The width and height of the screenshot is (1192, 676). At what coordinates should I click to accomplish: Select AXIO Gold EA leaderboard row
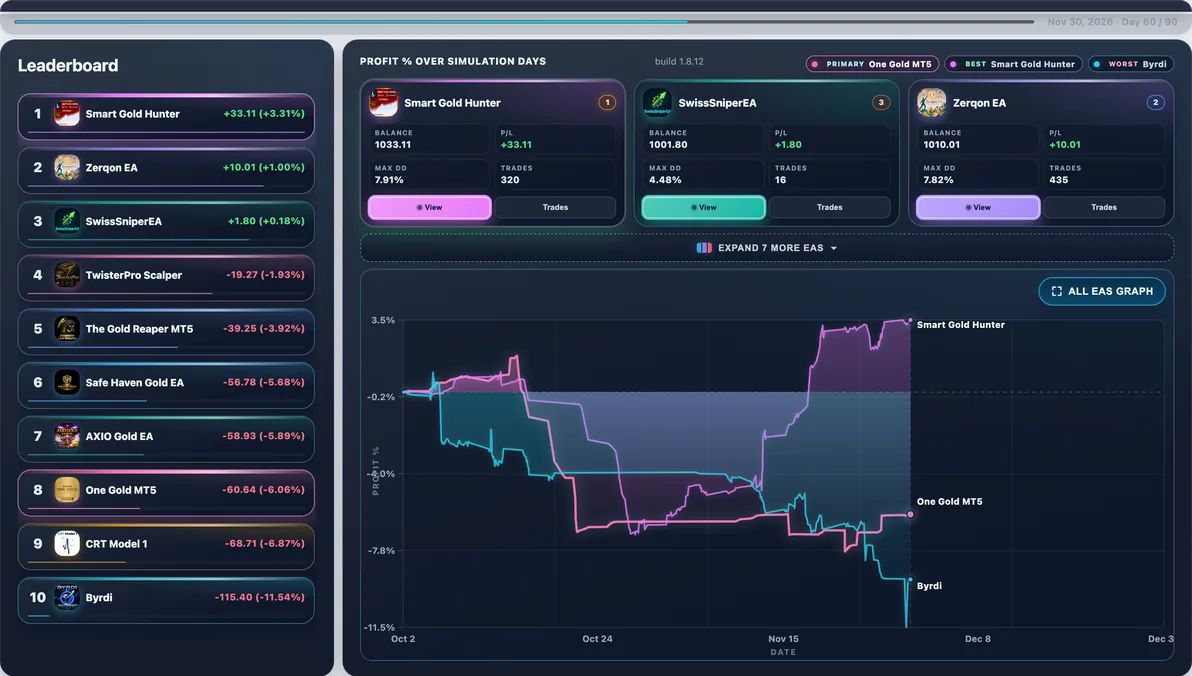point(166,439)
